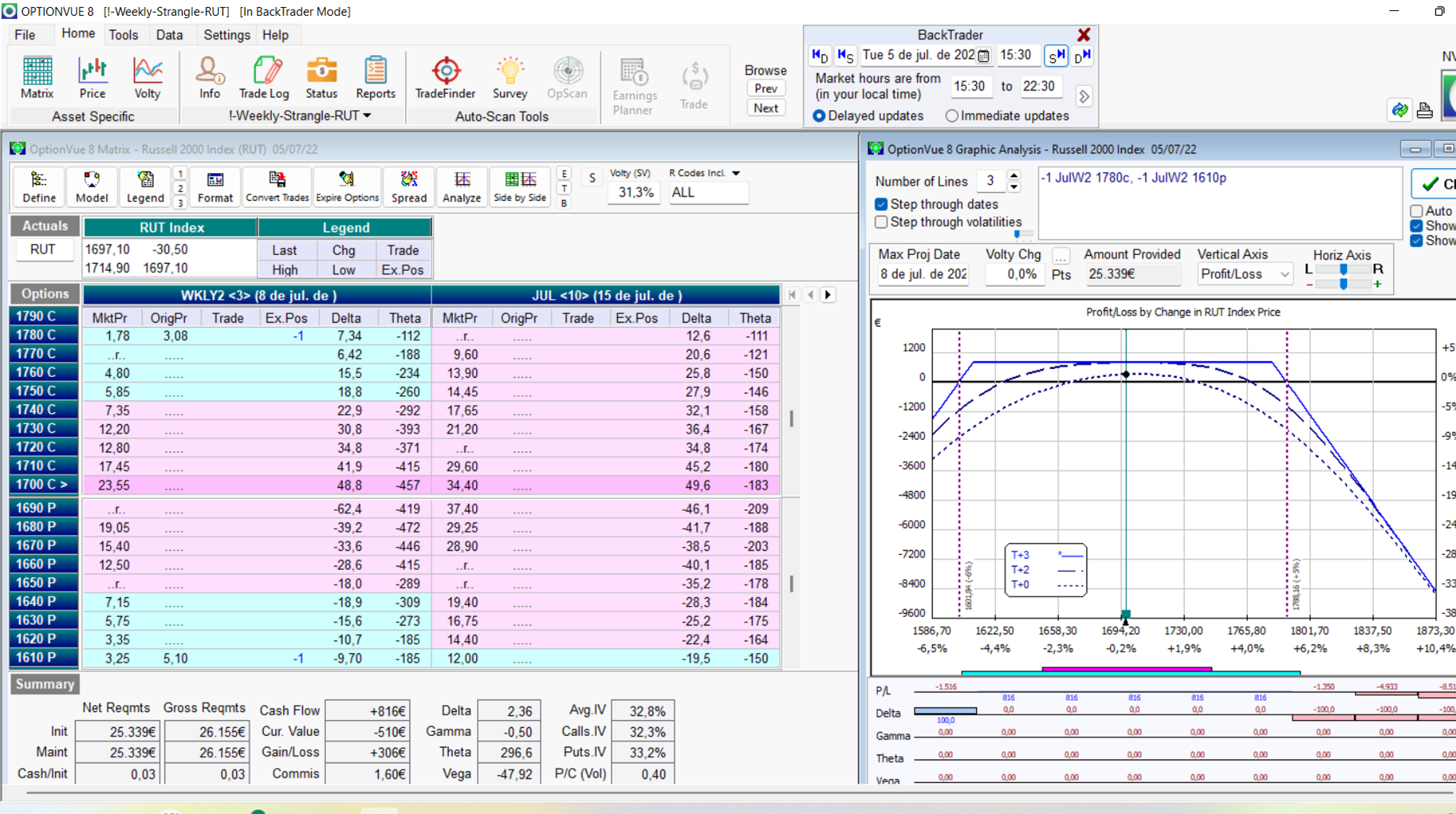This screenshot has height=814, width=1456.
Task: Open the R Codes Incl. dropdown
Action: pyautogui.click(x=736, y=173)
